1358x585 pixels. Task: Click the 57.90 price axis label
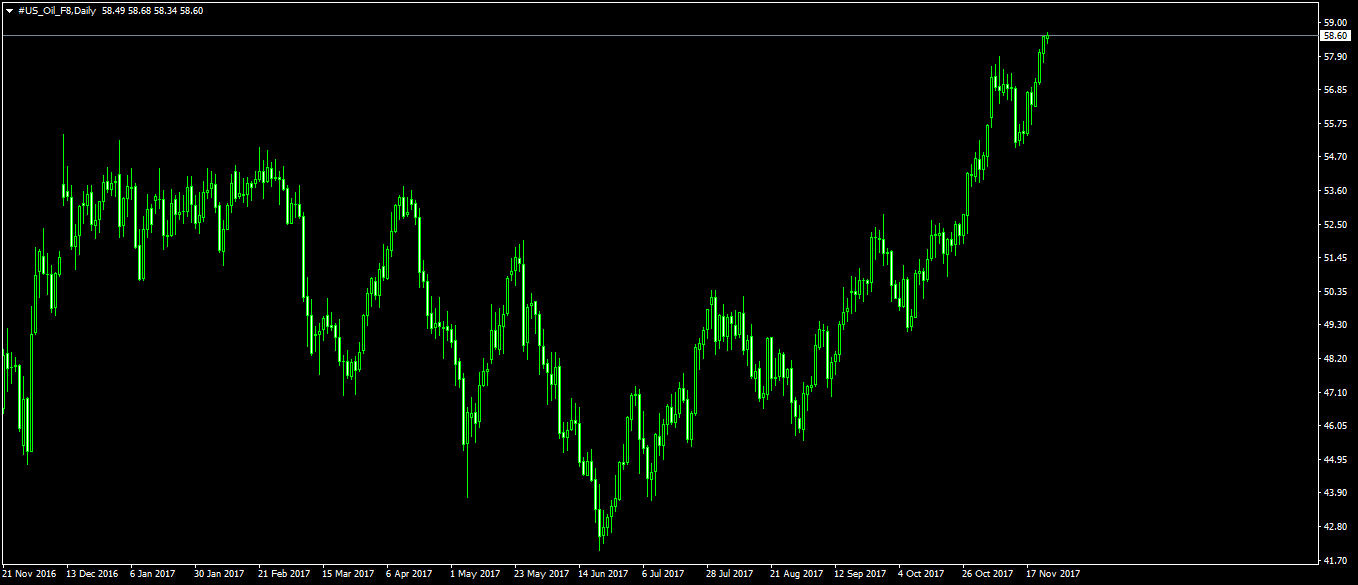pyautogui.click(x=1335, y=56)
